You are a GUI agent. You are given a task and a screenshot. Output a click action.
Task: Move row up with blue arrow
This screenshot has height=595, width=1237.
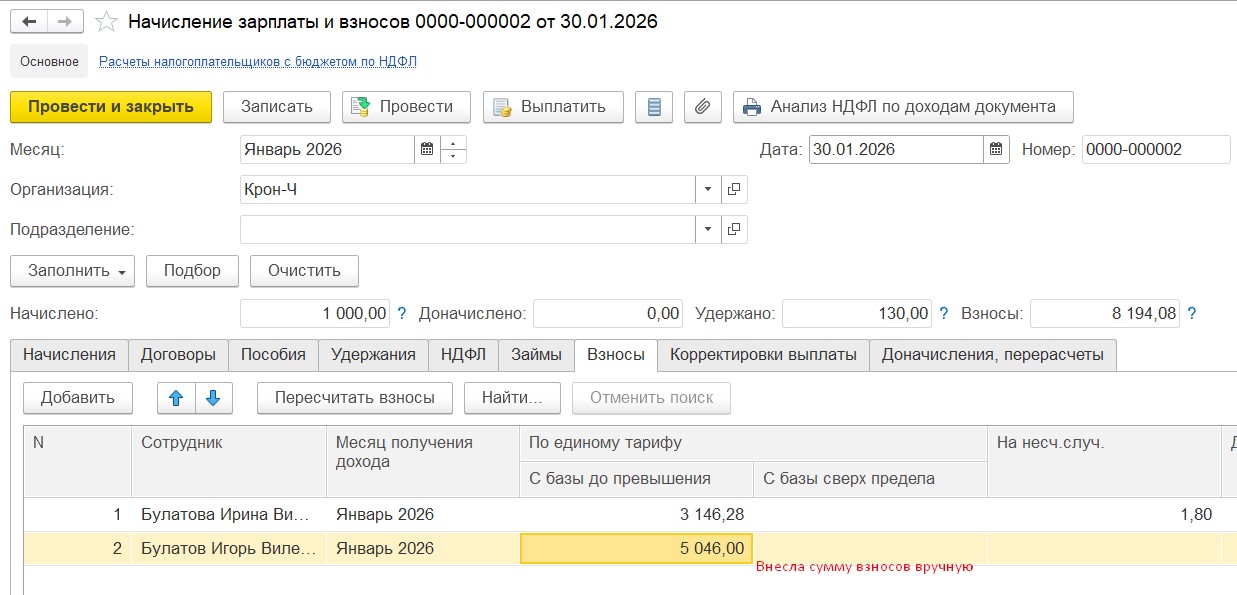click(x=176, y=398)
